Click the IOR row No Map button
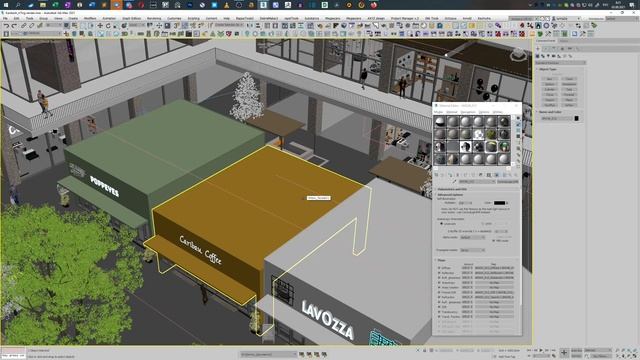This screenshot has height=360, width=640. click(494, 307)
